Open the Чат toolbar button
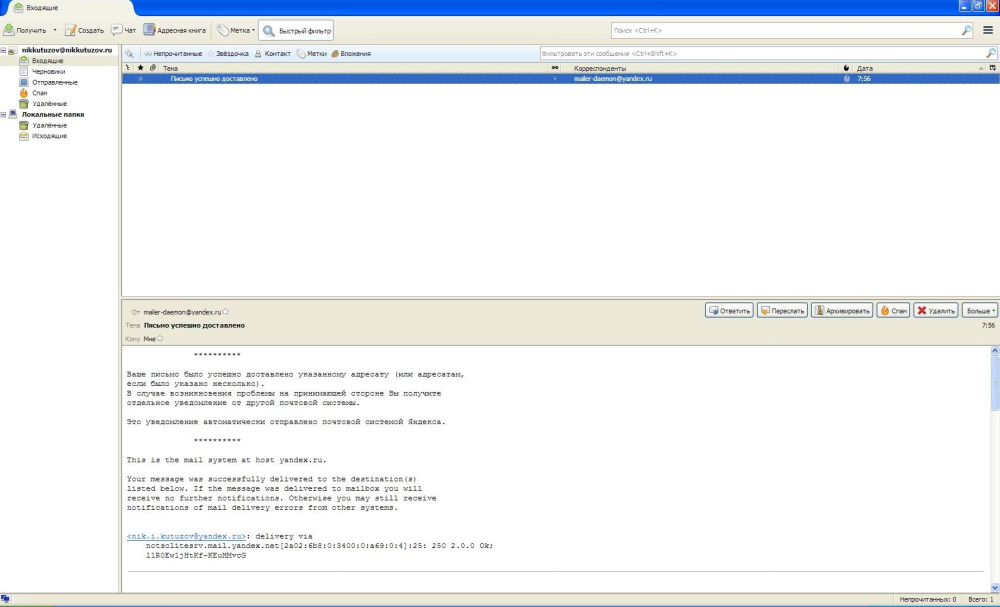1000x607 pixels. [124, 30]
